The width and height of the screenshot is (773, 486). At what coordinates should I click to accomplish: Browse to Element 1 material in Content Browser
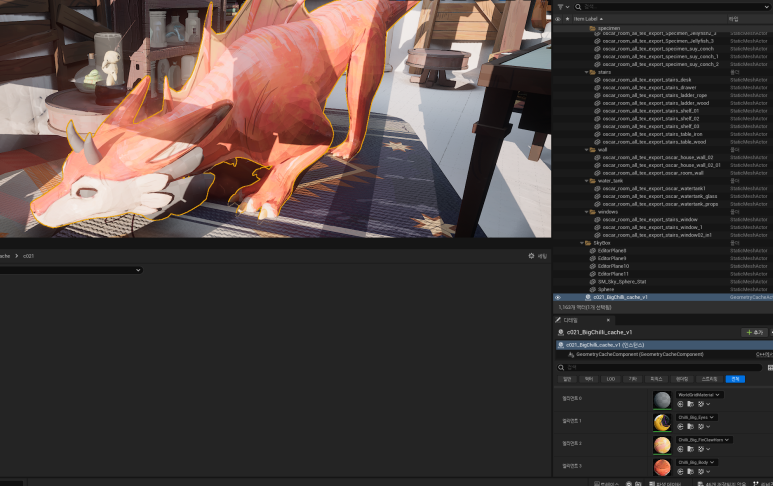pos(691,427)
